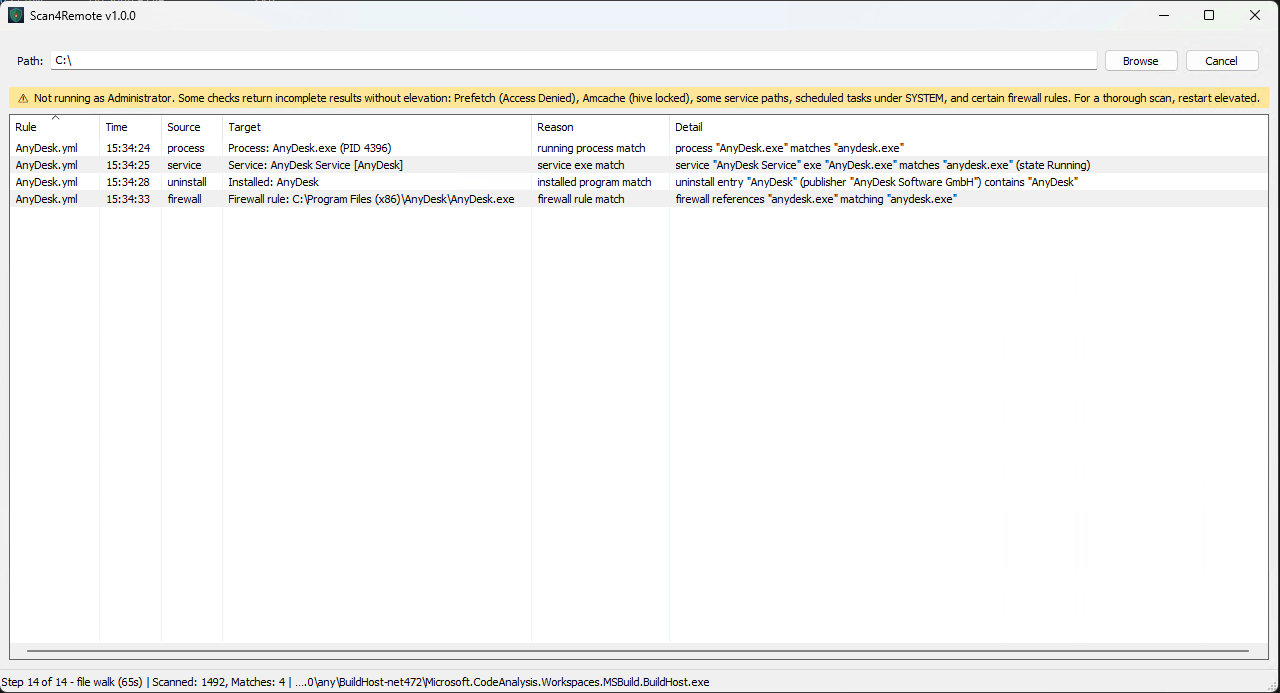Click the 'Scanned: 1492, Matches: 4' status text
This screenshot has width=1280, height=693.
point(219,682)
